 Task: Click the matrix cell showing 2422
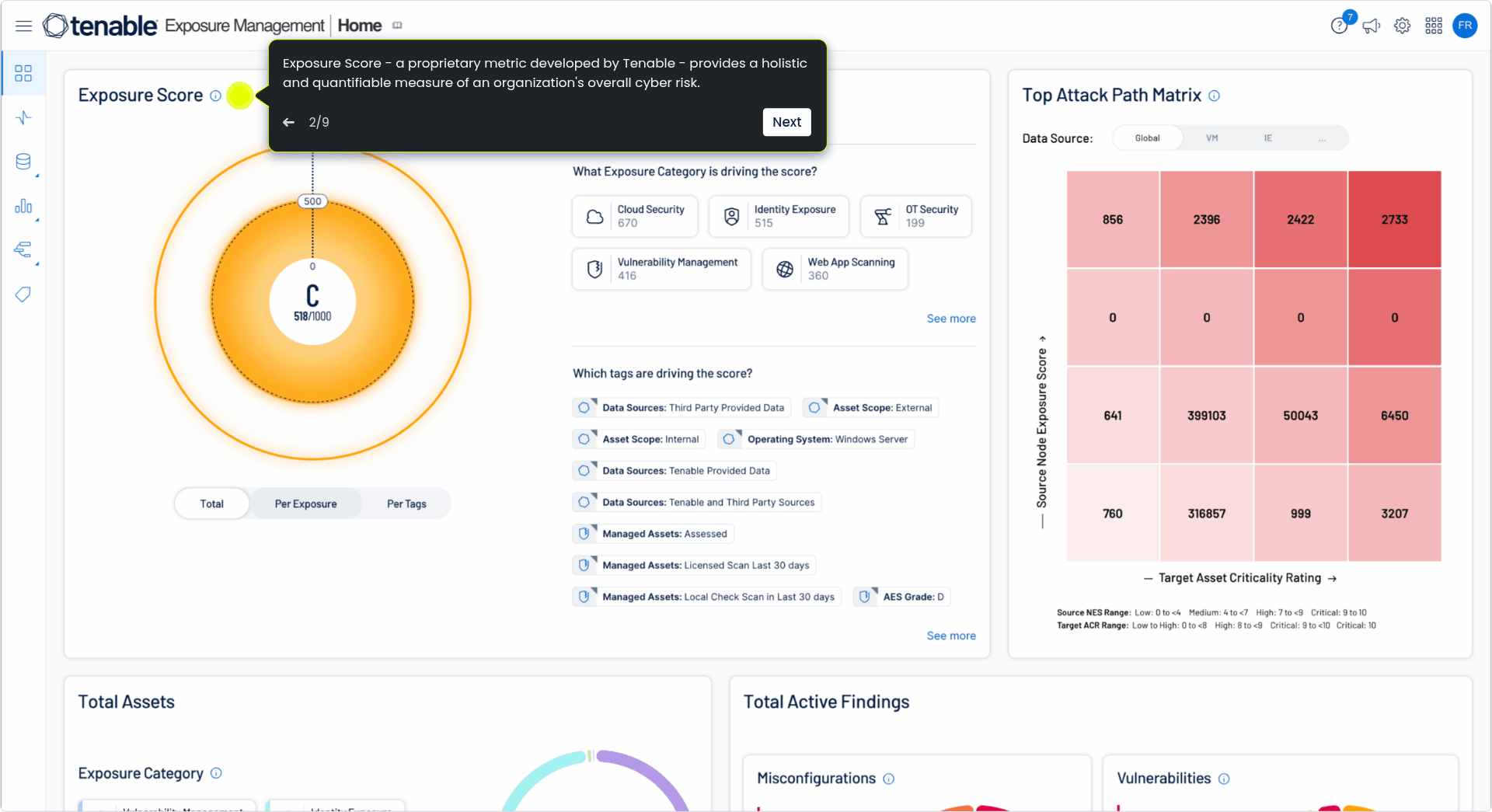(x=1301, y=220)
